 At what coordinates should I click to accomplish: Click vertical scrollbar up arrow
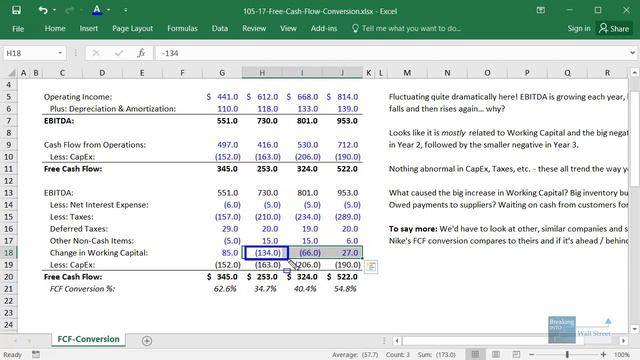pos(634,73)
